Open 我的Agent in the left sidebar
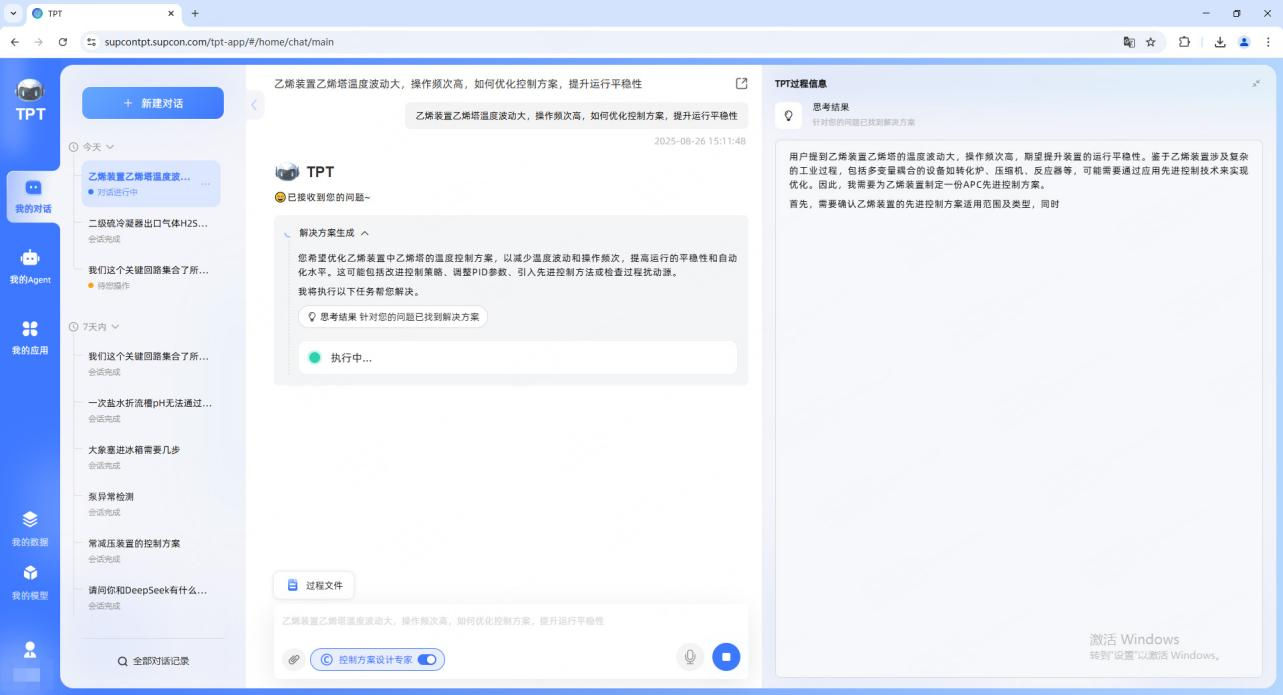The width and height of the screenshot is (1283, 695). pyautogui.click(x=30, y=266)
